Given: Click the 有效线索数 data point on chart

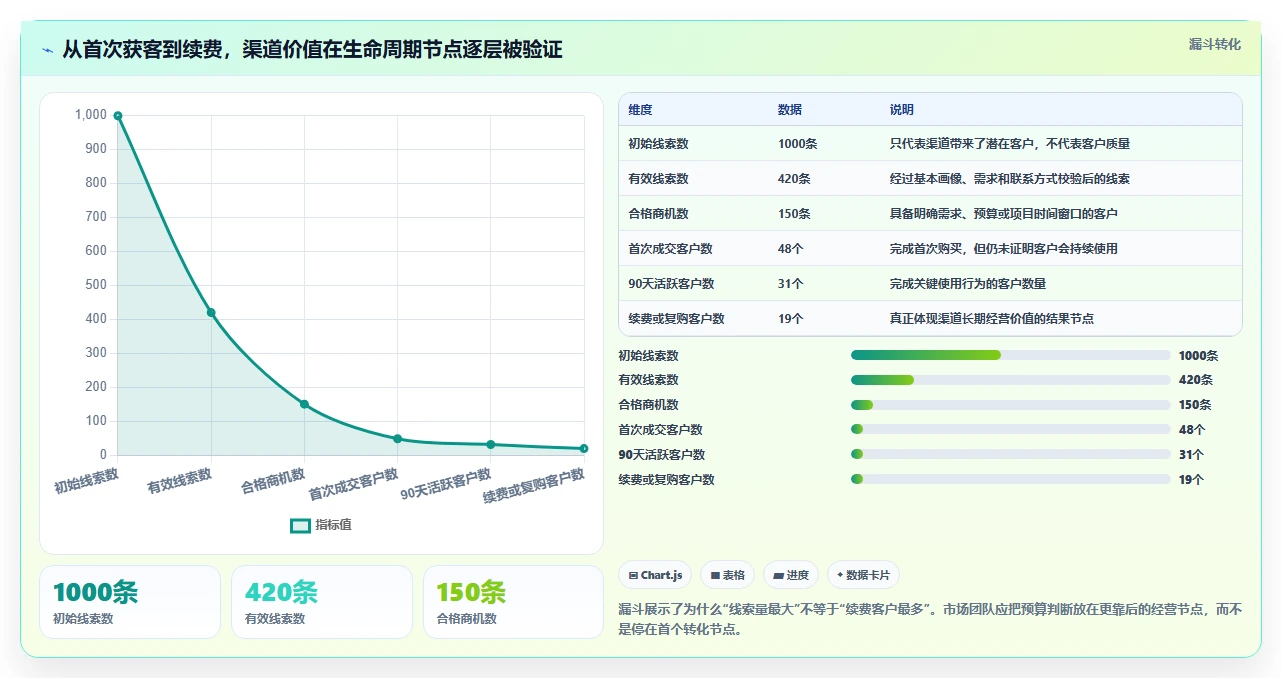Looking at the screenshot, I should pyautogui.click(x=211, y=312).
